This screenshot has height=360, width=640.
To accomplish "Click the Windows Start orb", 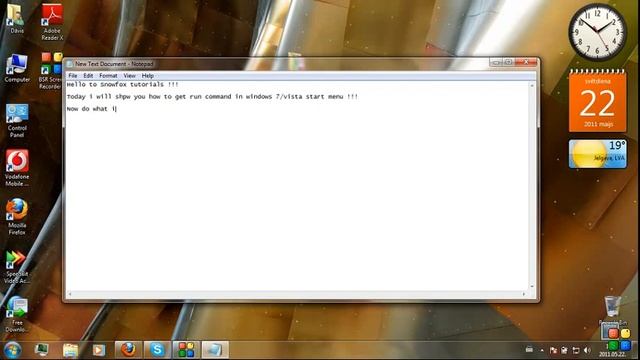I will tap(12, 350).
